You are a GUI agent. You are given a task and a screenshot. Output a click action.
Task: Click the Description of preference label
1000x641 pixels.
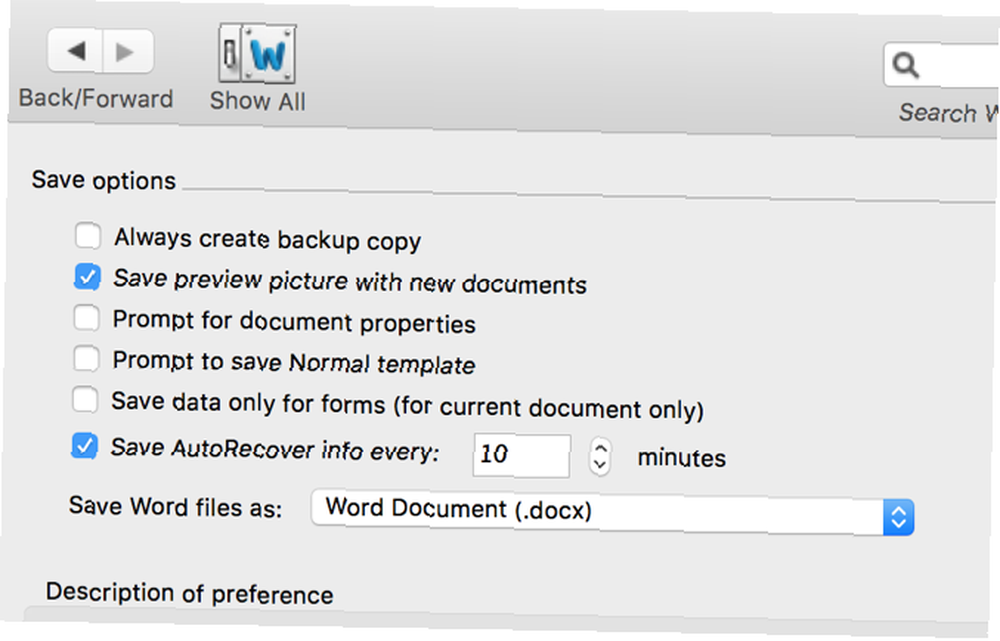(189, 593)
